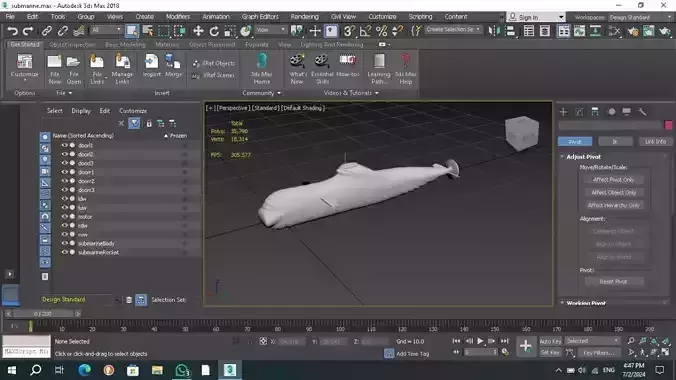Open the reference coordinate View dropdown
The image size is (676, 380).
270,30
